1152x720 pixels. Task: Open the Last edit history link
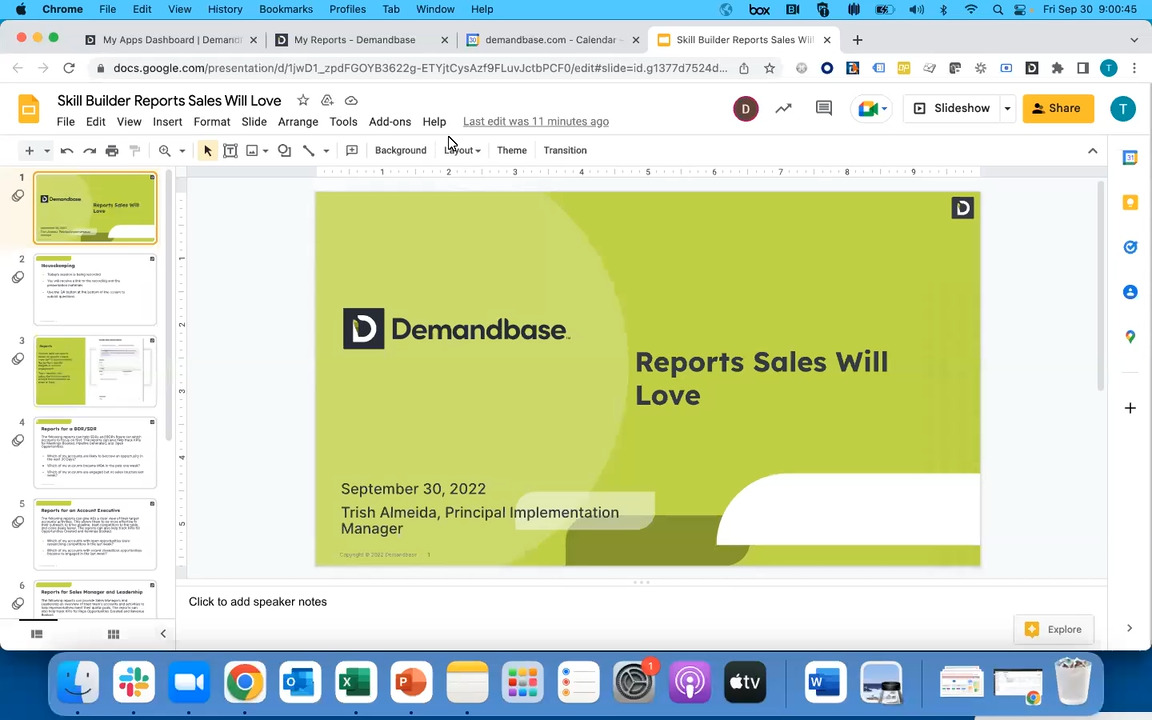click(536, 122)
